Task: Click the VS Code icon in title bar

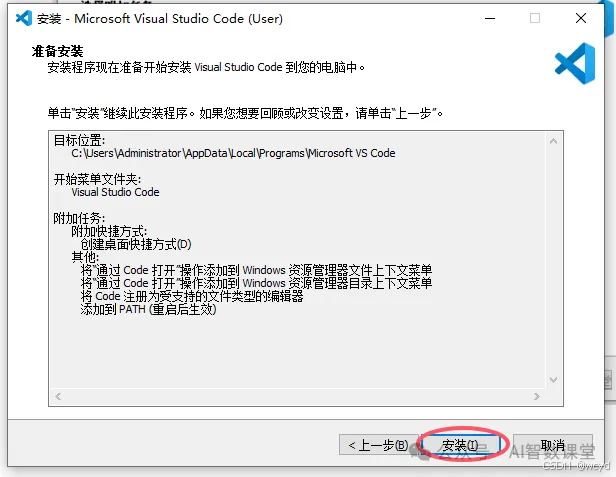Action: (x=24, y=18)
